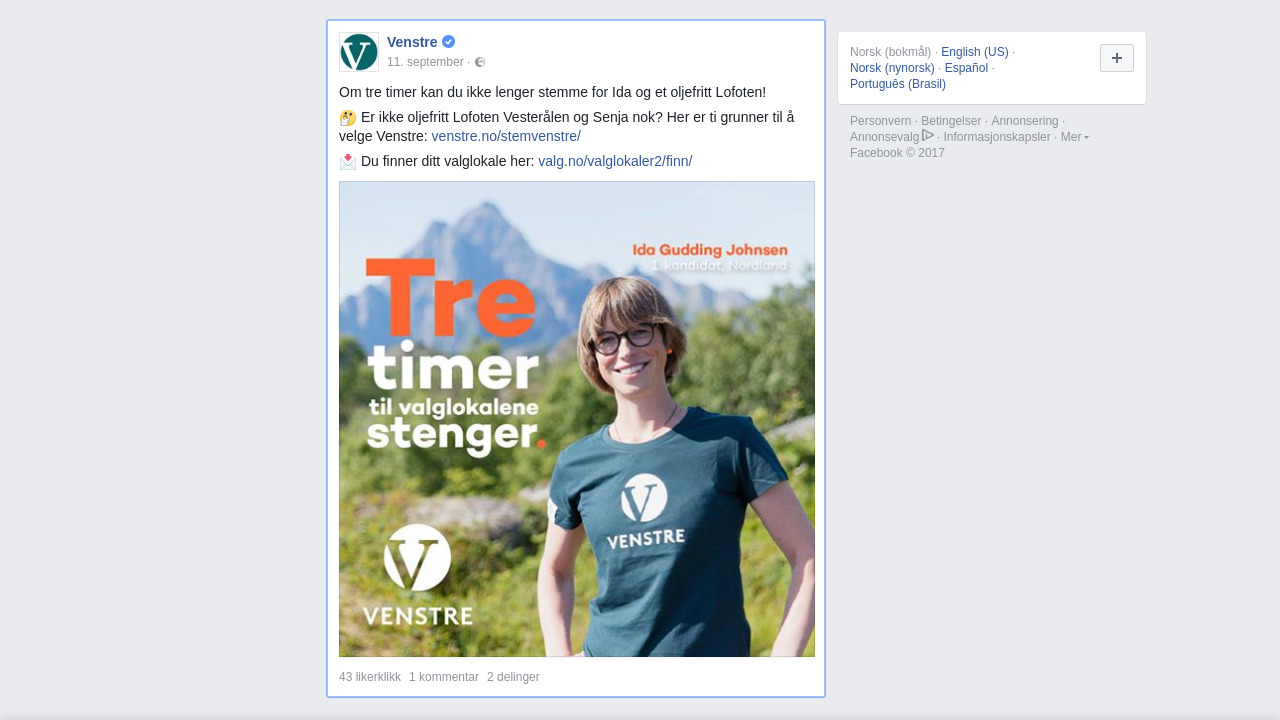Viewport: 1280px width, 720px height.
Task: Open the Venstre page name link
Action: tap(412, 42)
